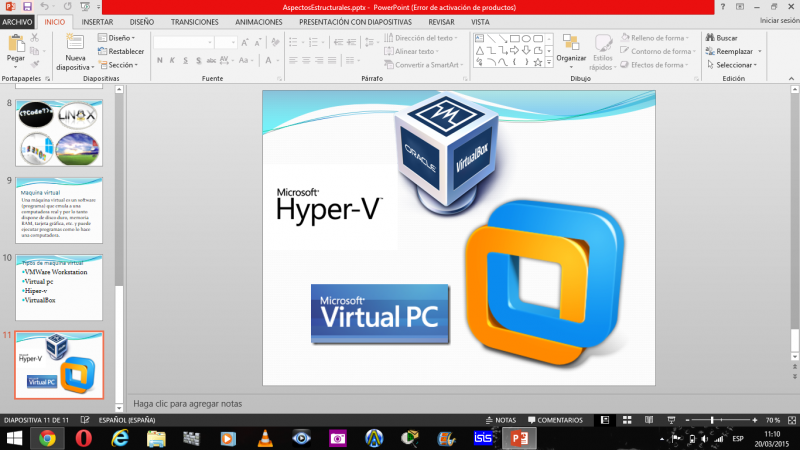This screenshot has height=450, width=800.
Task: Toggle the NOTAS pane button
Action: click(x=501, y=420)
